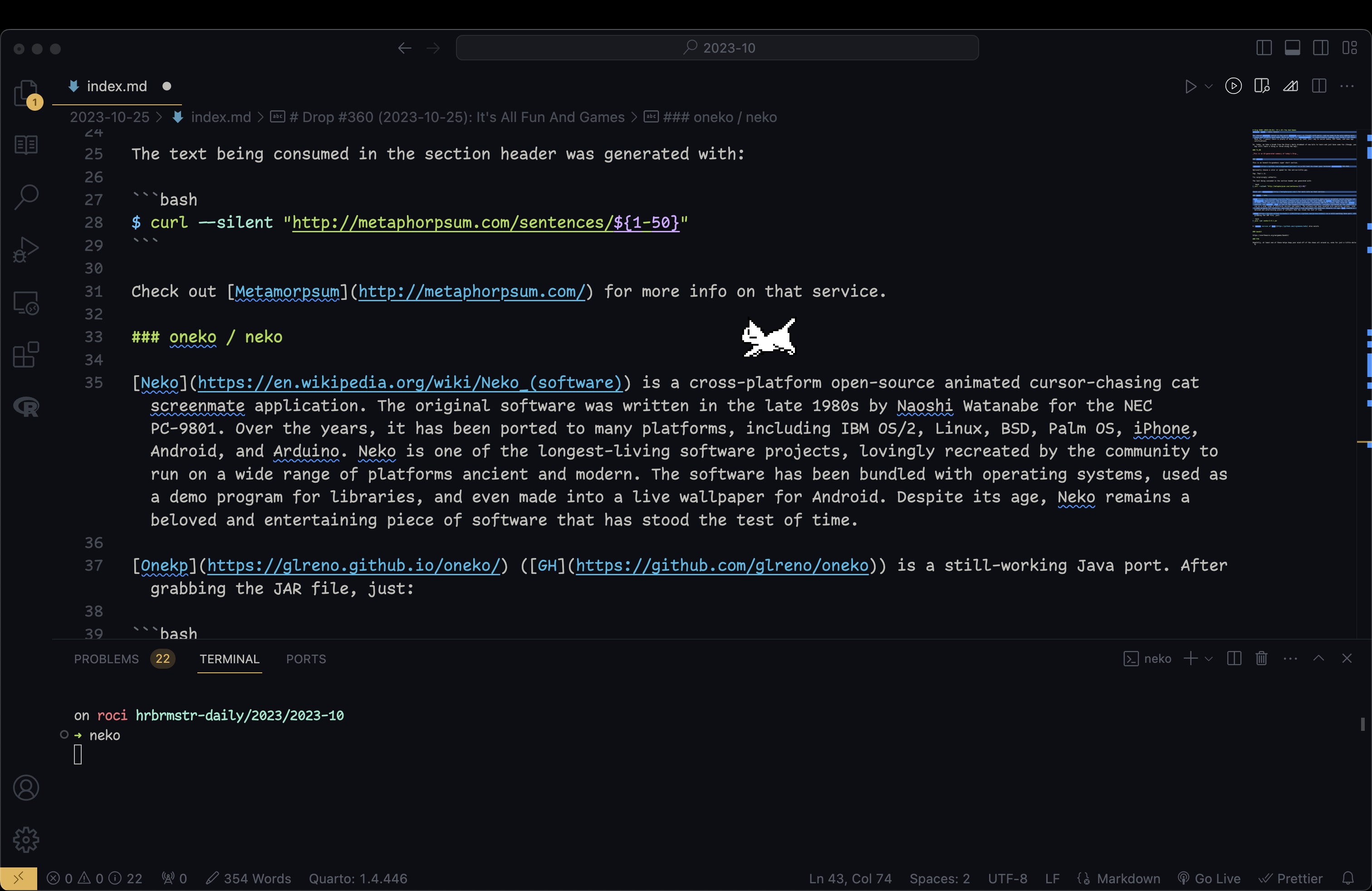Click the Manage gear icon

tap(26, 840)
